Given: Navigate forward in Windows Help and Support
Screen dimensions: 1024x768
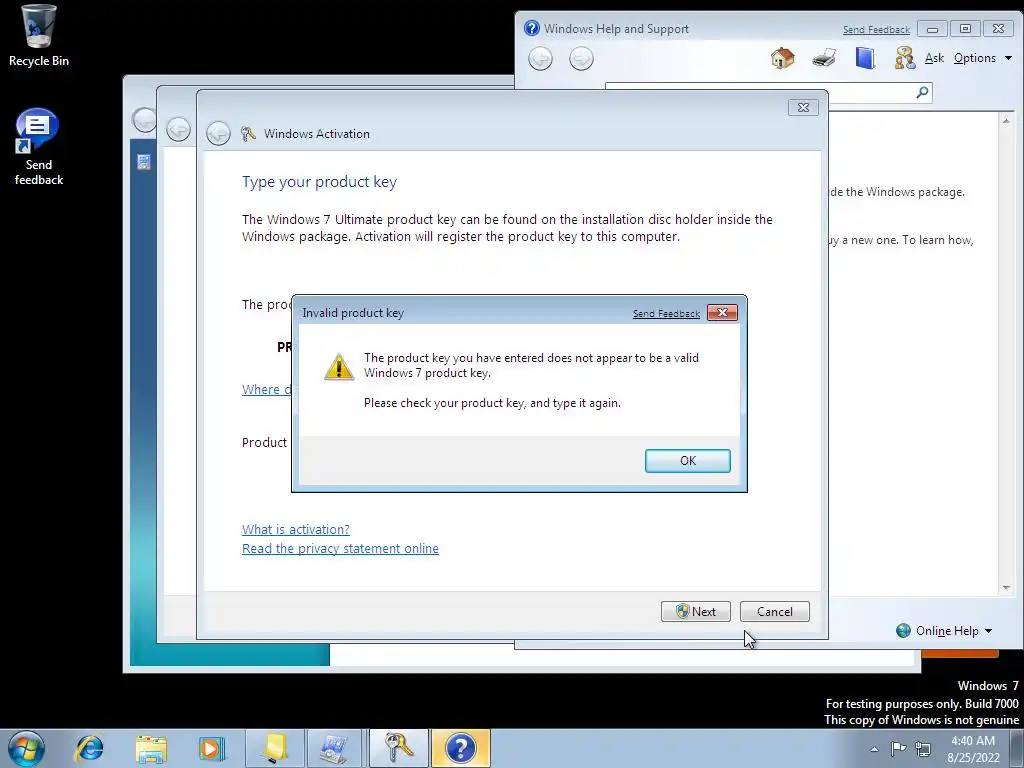Looking at the screenshot, I should click(x=581, y=59).
